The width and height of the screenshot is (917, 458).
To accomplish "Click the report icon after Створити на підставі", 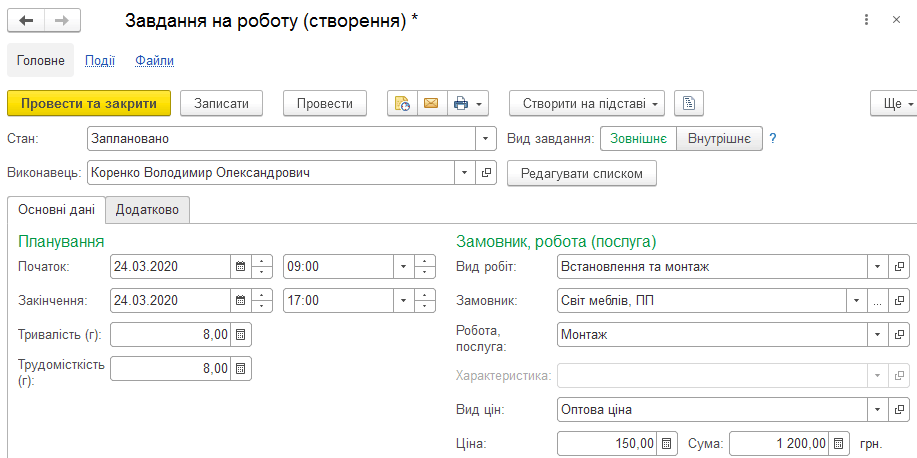I will (x=689, y=104).
